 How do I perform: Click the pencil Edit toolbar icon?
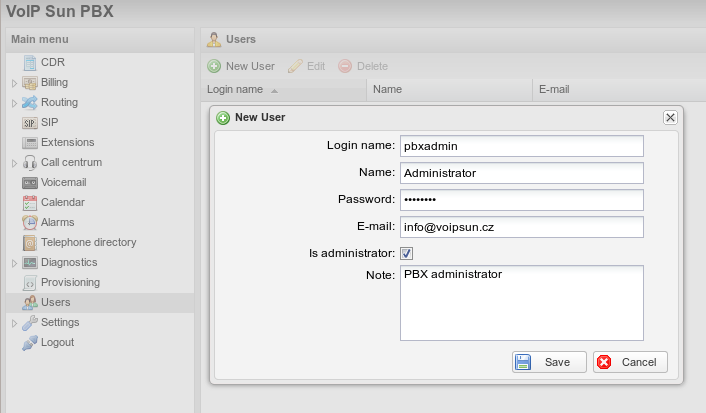pyautogui.click(x=295, y=67)
